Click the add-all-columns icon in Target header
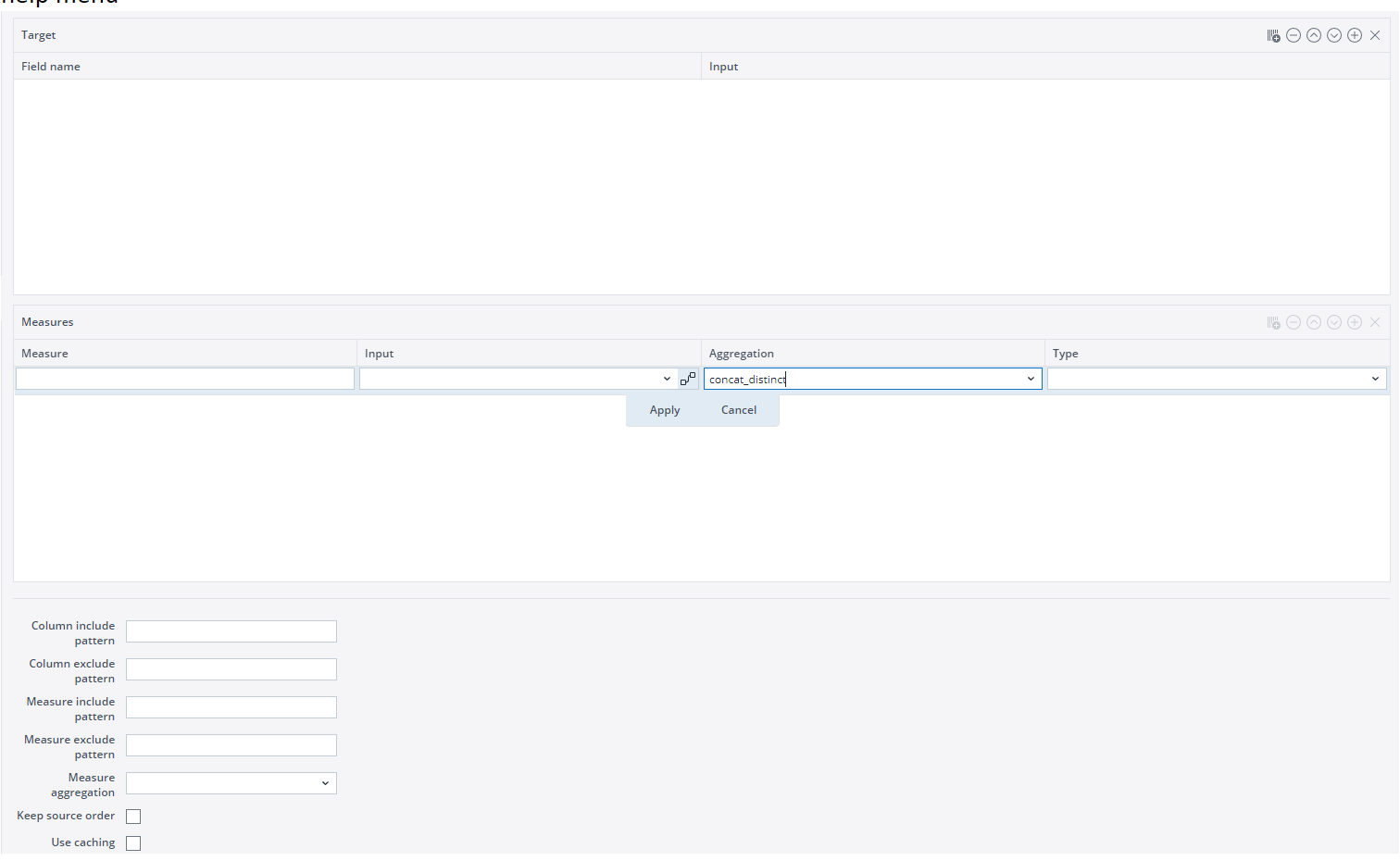Screen dimensions: 1400x861 (1273, 35)
